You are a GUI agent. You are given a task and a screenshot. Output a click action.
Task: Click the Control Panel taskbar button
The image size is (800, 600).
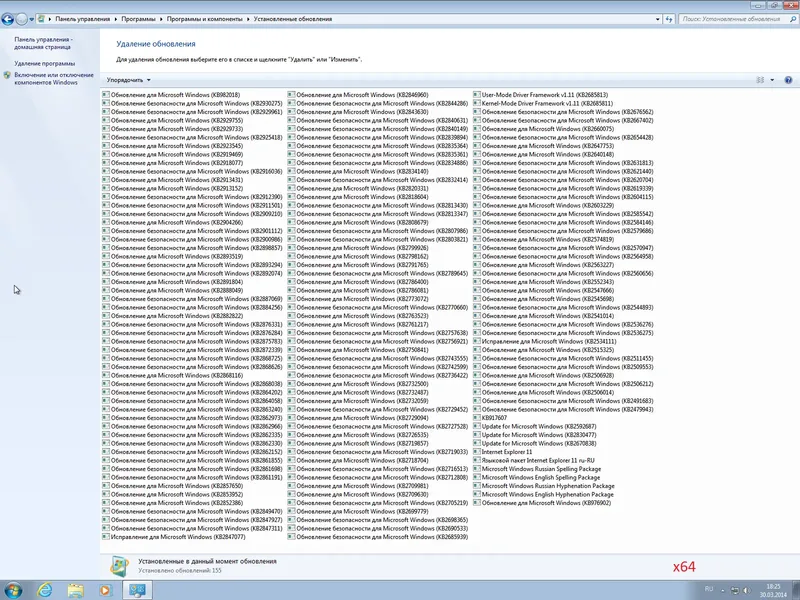click(137, 590)
